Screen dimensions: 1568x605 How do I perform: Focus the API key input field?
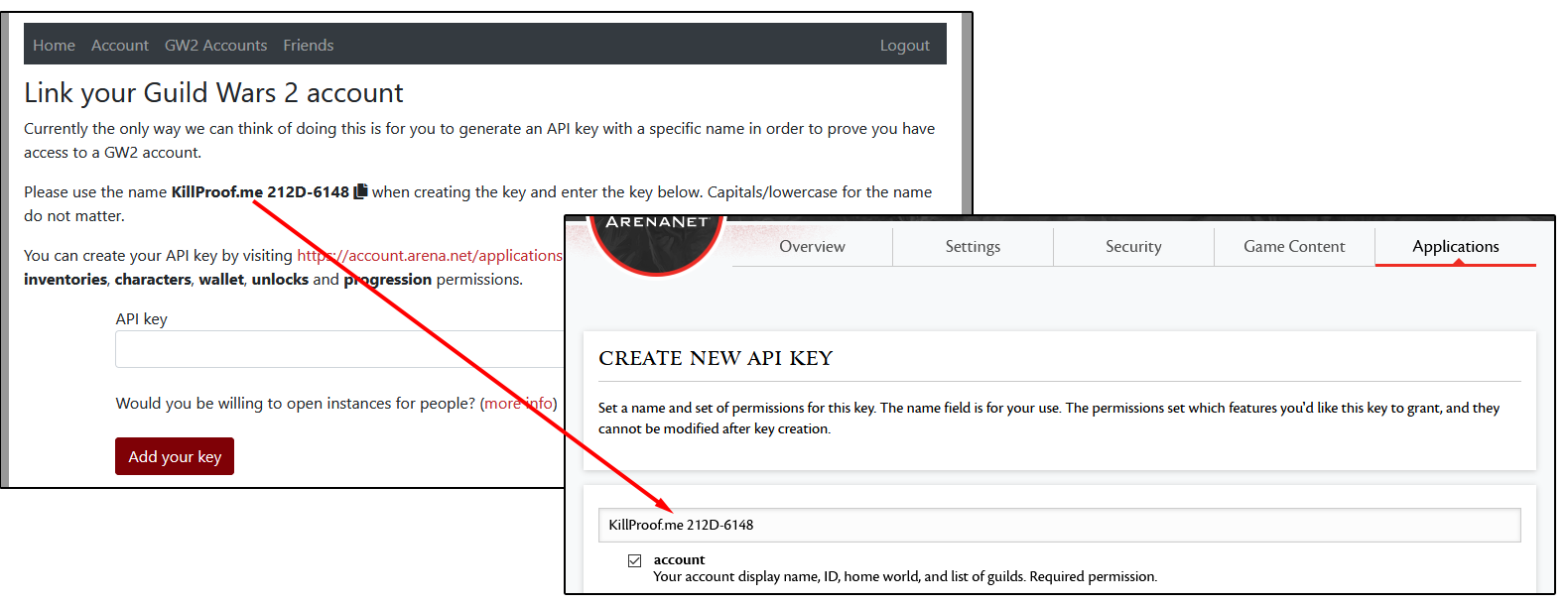click(x=339, y=349)
